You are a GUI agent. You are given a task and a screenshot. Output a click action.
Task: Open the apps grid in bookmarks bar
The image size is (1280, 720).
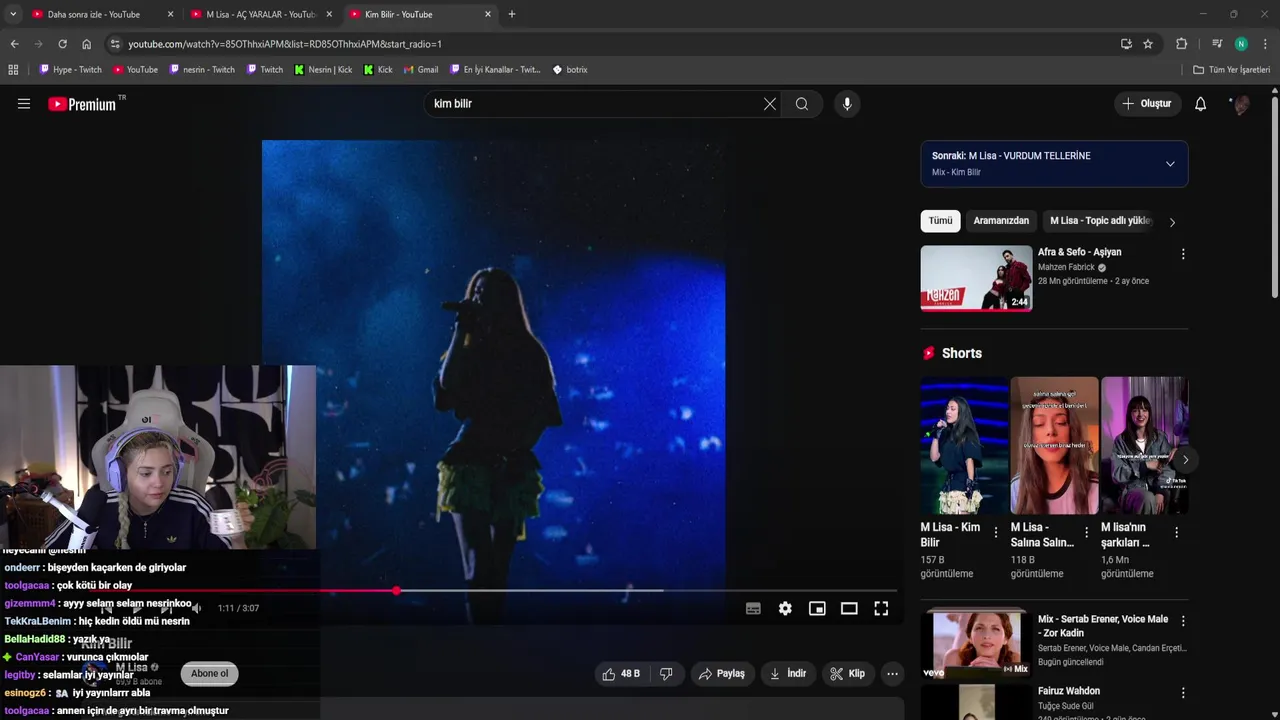(13, 70)
